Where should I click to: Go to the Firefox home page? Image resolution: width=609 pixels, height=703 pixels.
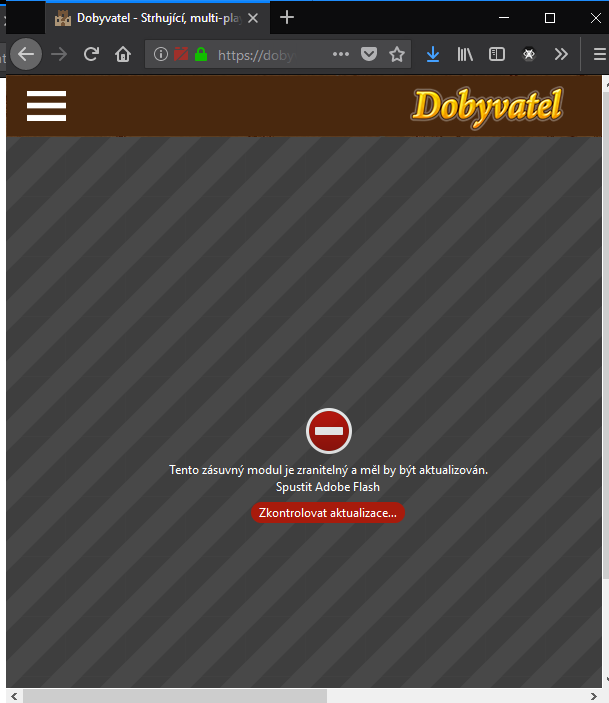coord(123,54)
